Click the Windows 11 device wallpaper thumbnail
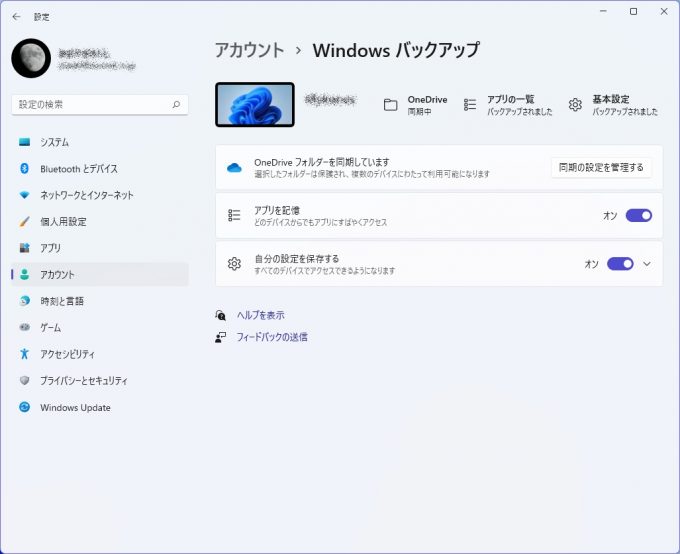The width and height of the screenshot is (680, 554). coord(255,105)
